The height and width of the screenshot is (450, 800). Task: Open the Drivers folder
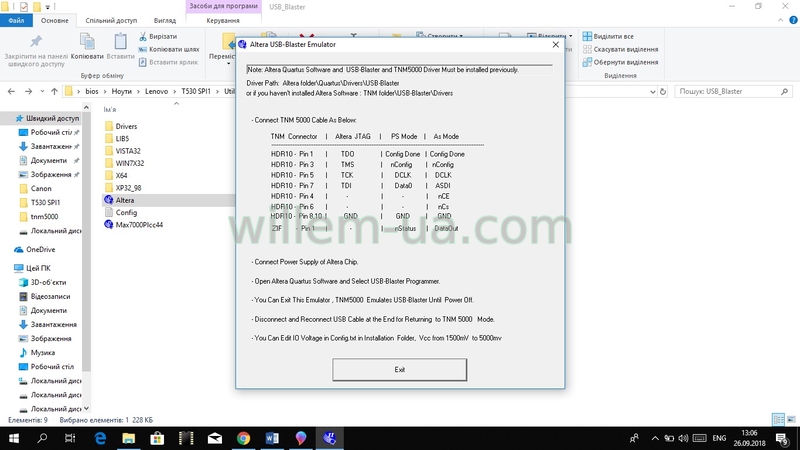(x=126, y=126)
